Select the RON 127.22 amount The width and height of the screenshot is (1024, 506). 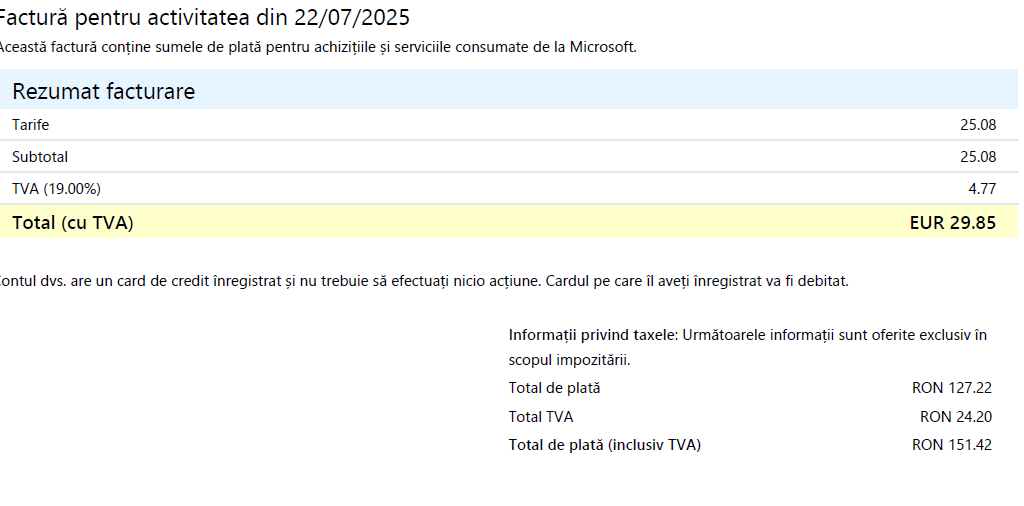[952, 388]
